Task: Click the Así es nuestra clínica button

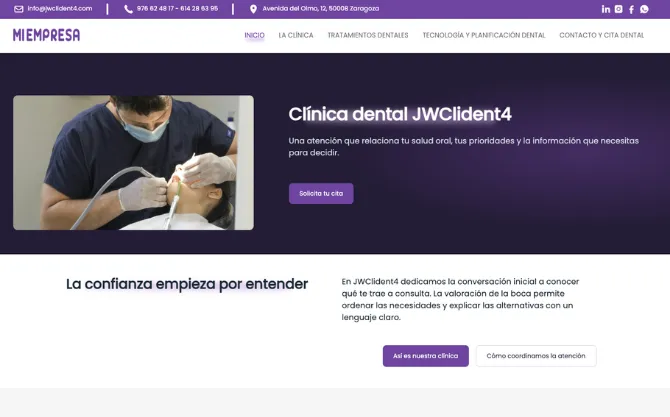Action: (426, 356)
